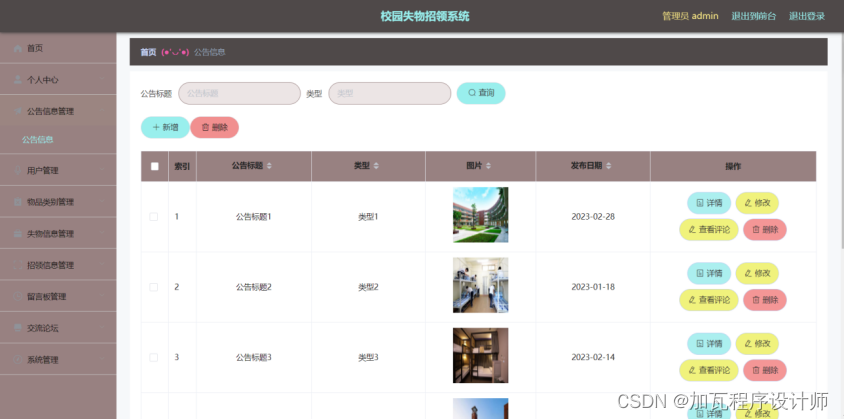Open the bunk bed thumbnail in row 3
Image resolution: width=844 pixels, height=420 pixels.
[x=481, y=355]
